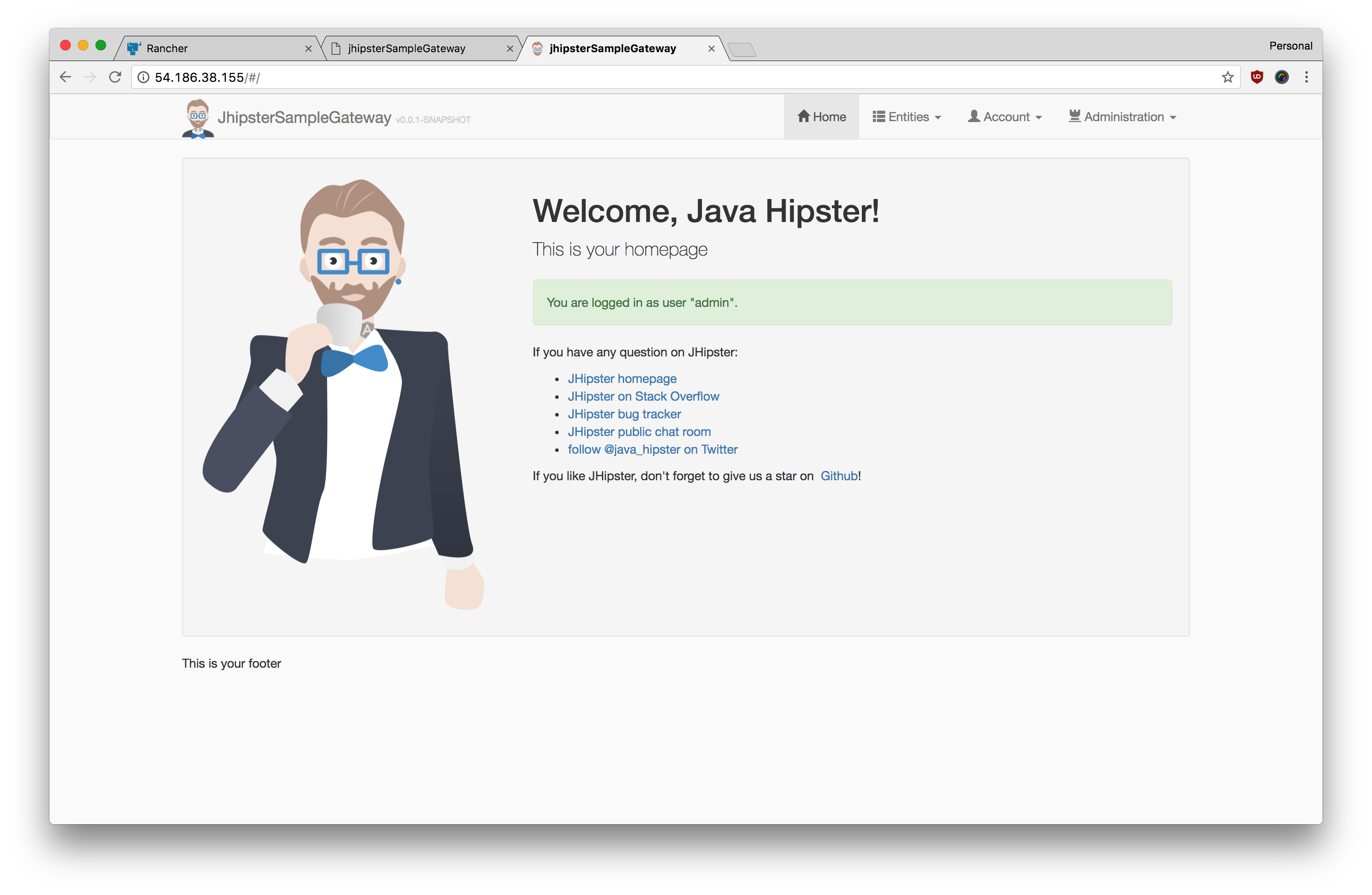1372x895 pixels.
Task: Click the browser forward arrow
Action: [x=90, y=77]
